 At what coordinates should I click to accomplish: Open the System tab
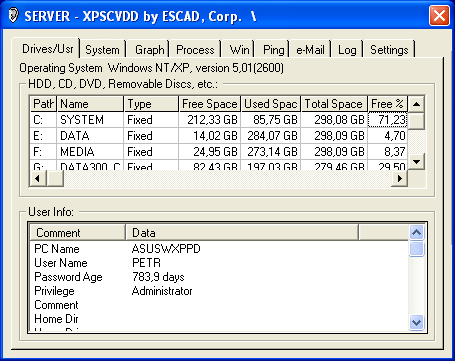102,50
